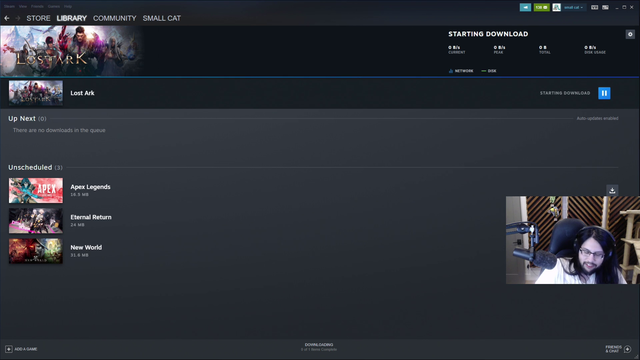The image size is (640, 360).
Task: Click Eternal Return size 24 MB
Action: [77, 225]
